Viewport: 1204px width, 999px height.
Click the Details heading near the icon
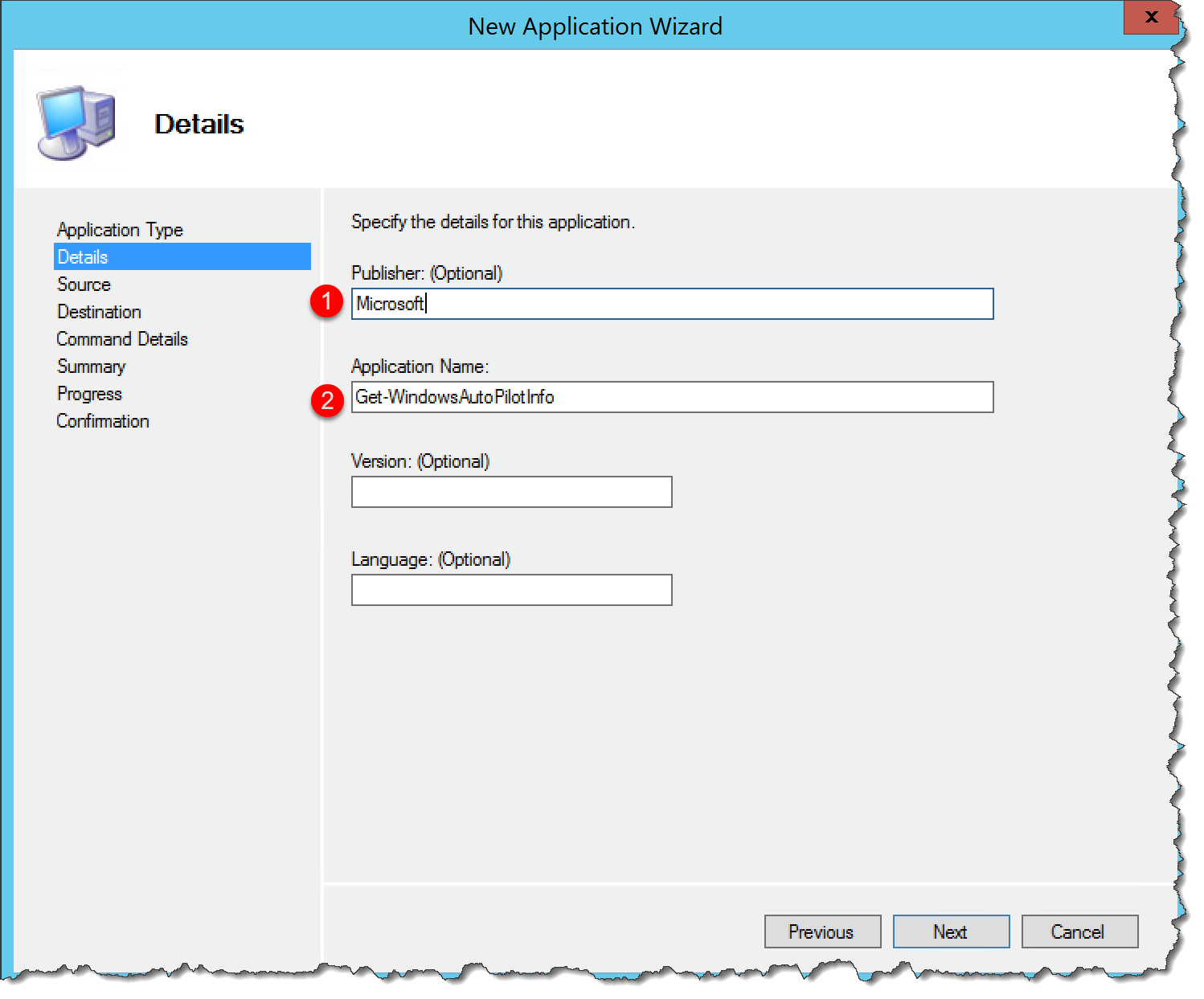(x=198, y=124)
